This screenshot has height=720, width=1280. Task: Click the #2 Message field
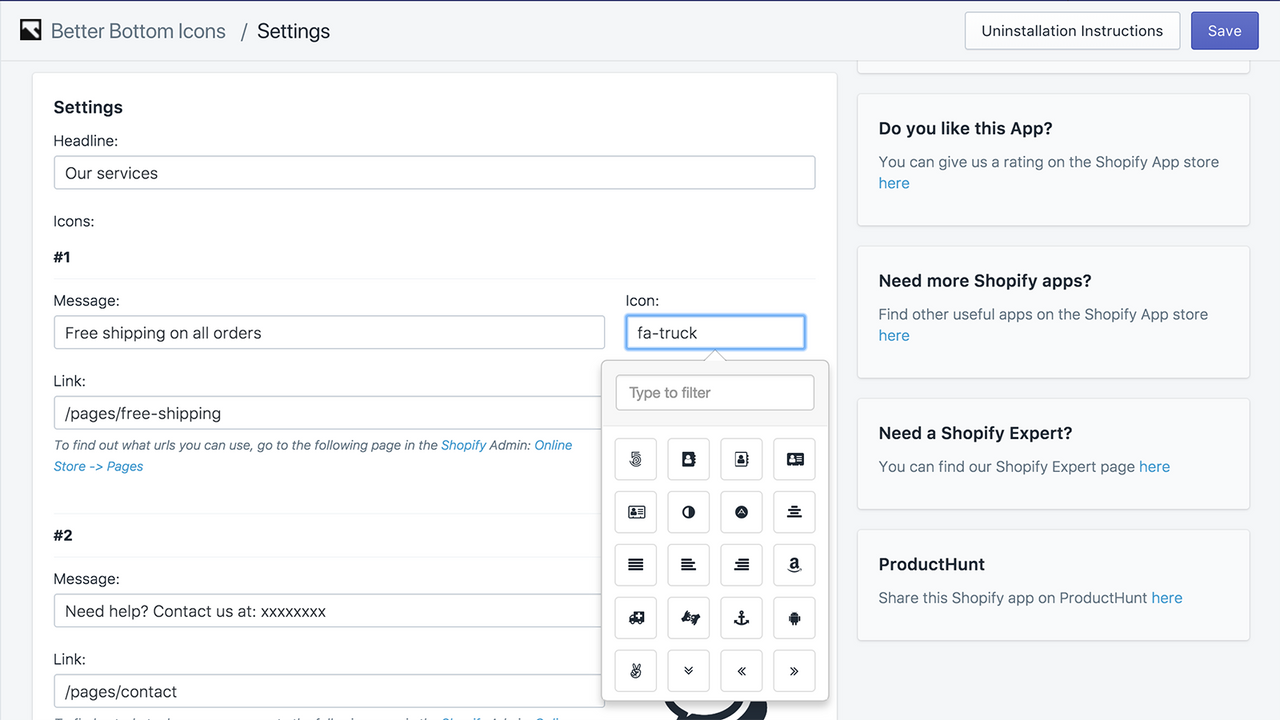[329, 611]
